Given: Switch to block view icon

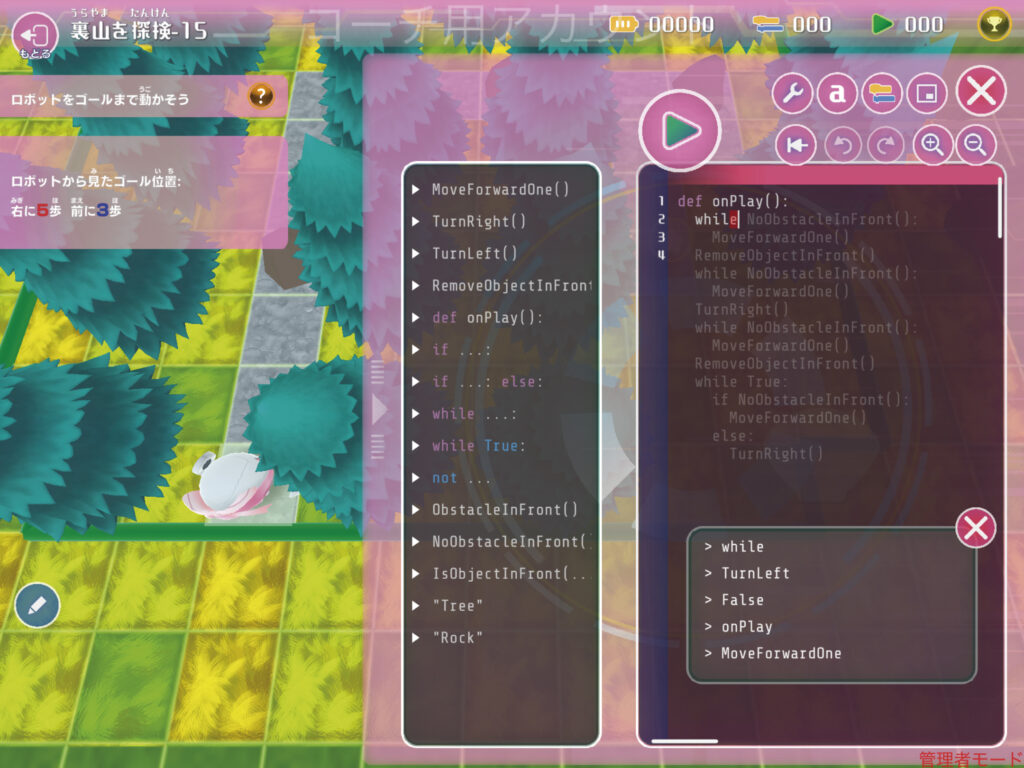Looking at the screenshot, I should coord(881,94).
